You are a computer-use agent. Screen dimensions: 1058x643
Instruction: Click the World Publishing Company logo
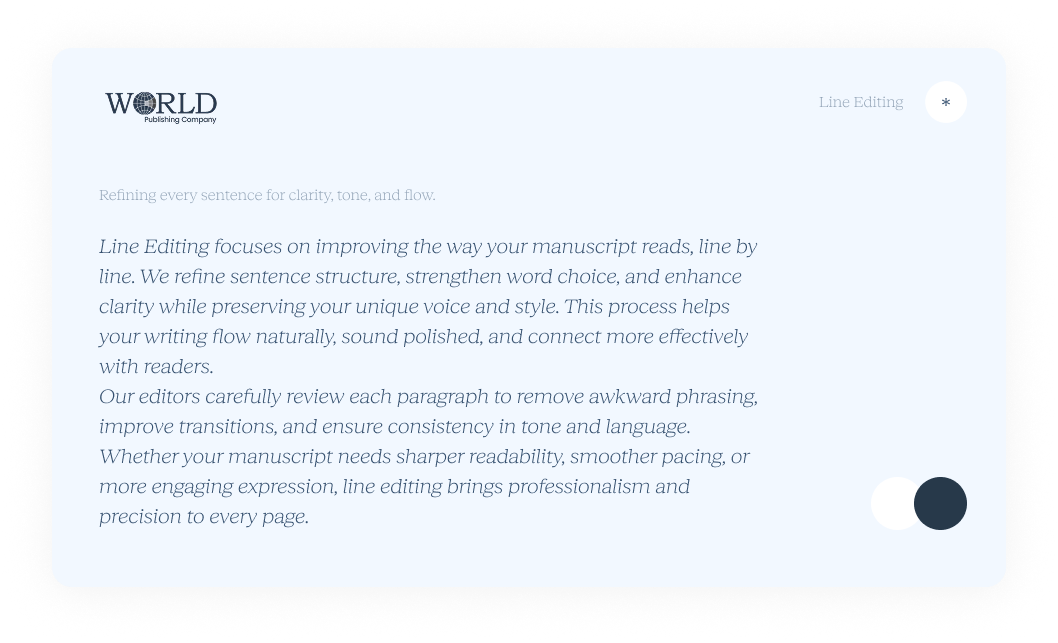click(x=161, y=107)
